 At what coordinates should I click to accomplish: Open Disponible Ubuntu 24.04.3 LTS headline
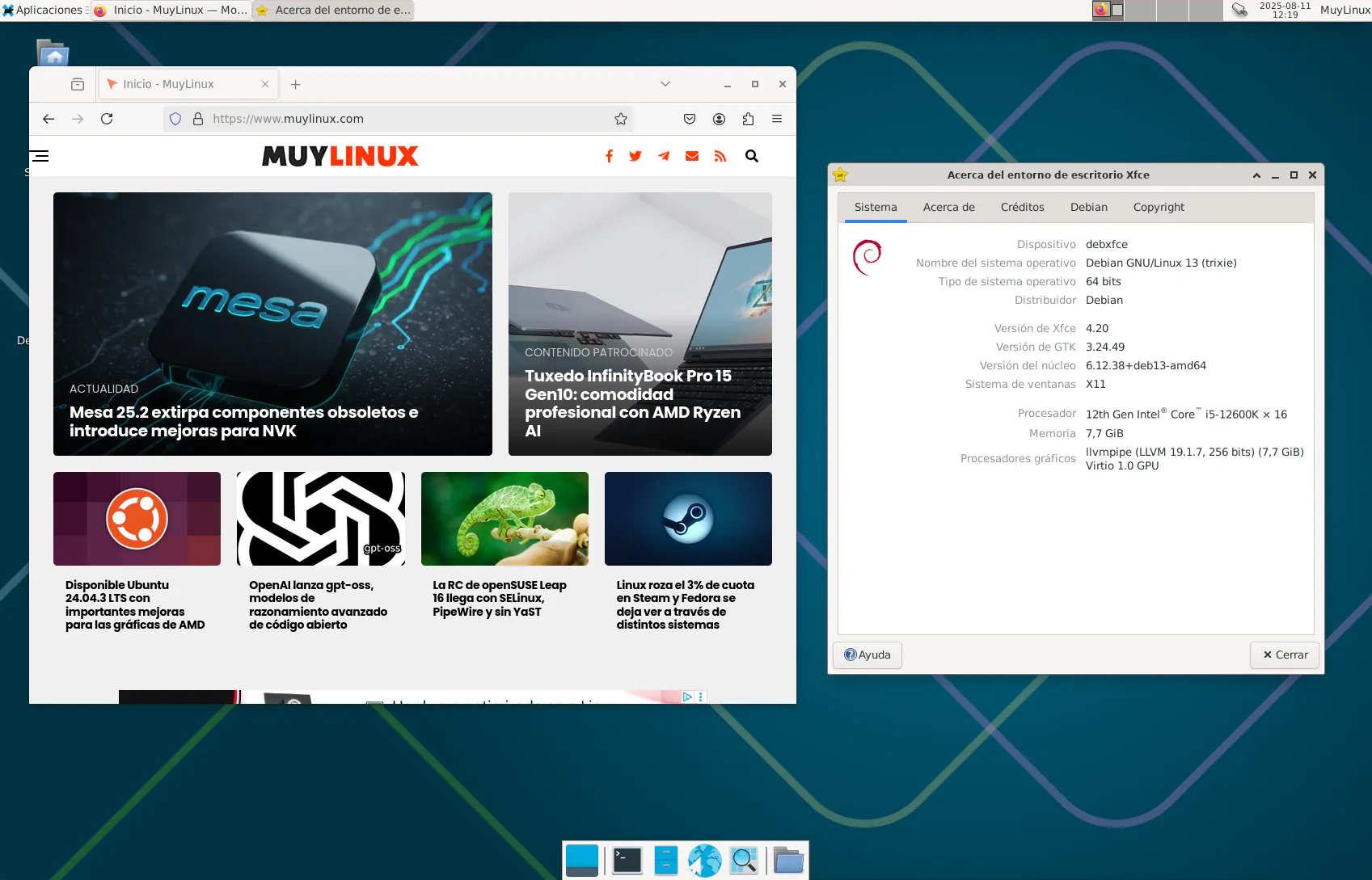point(135,604)
